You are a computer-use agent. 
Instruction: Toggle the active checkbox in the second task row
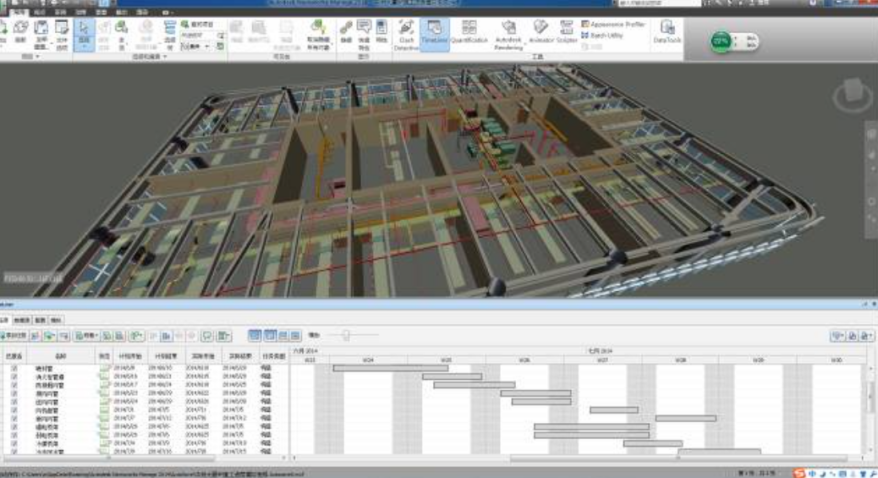point(14,376)
